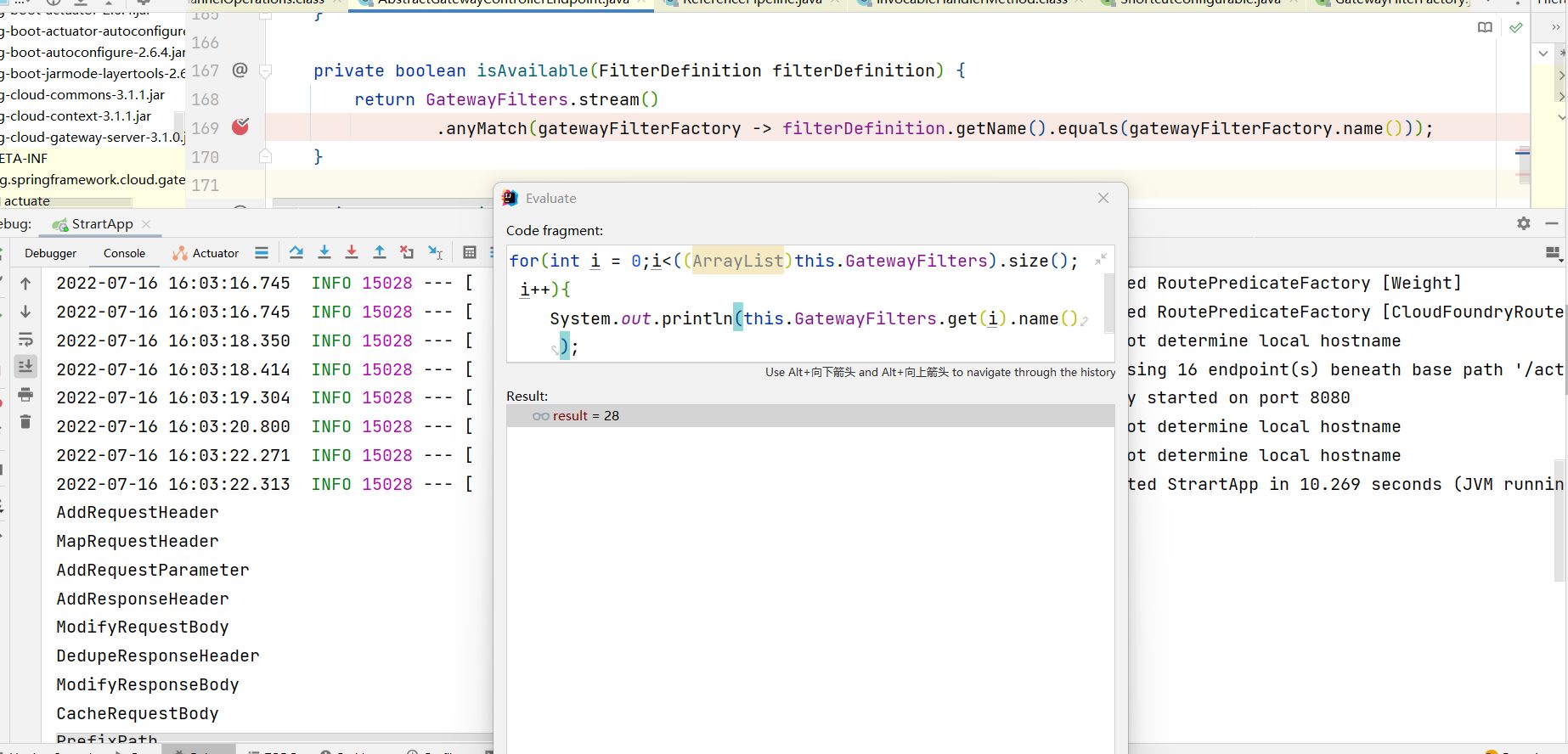Open Evaluate Expression calculator icon

(470, 252)
